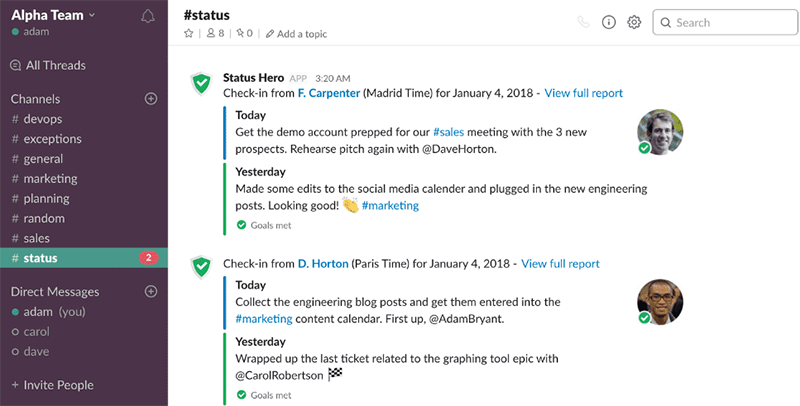
Task: Click the @CarolRobertson mention text
Action: click(x=279, y=376)
